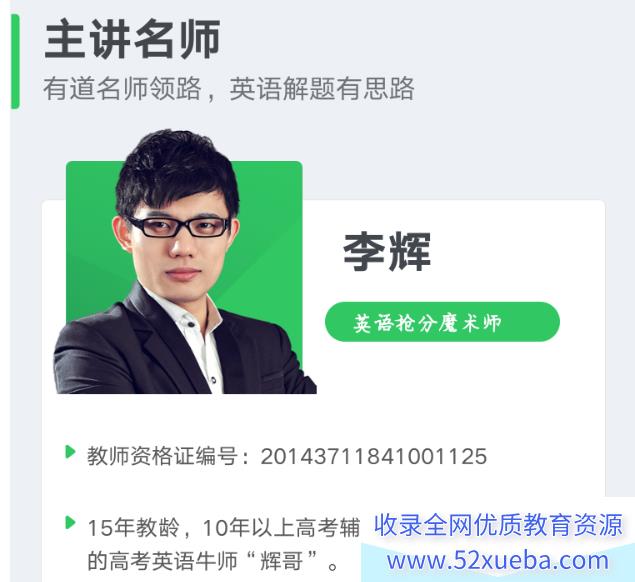
Task: Click the green vertical bar beside 主讲名师
Action: pyautogui.click(x=15, y=61)
